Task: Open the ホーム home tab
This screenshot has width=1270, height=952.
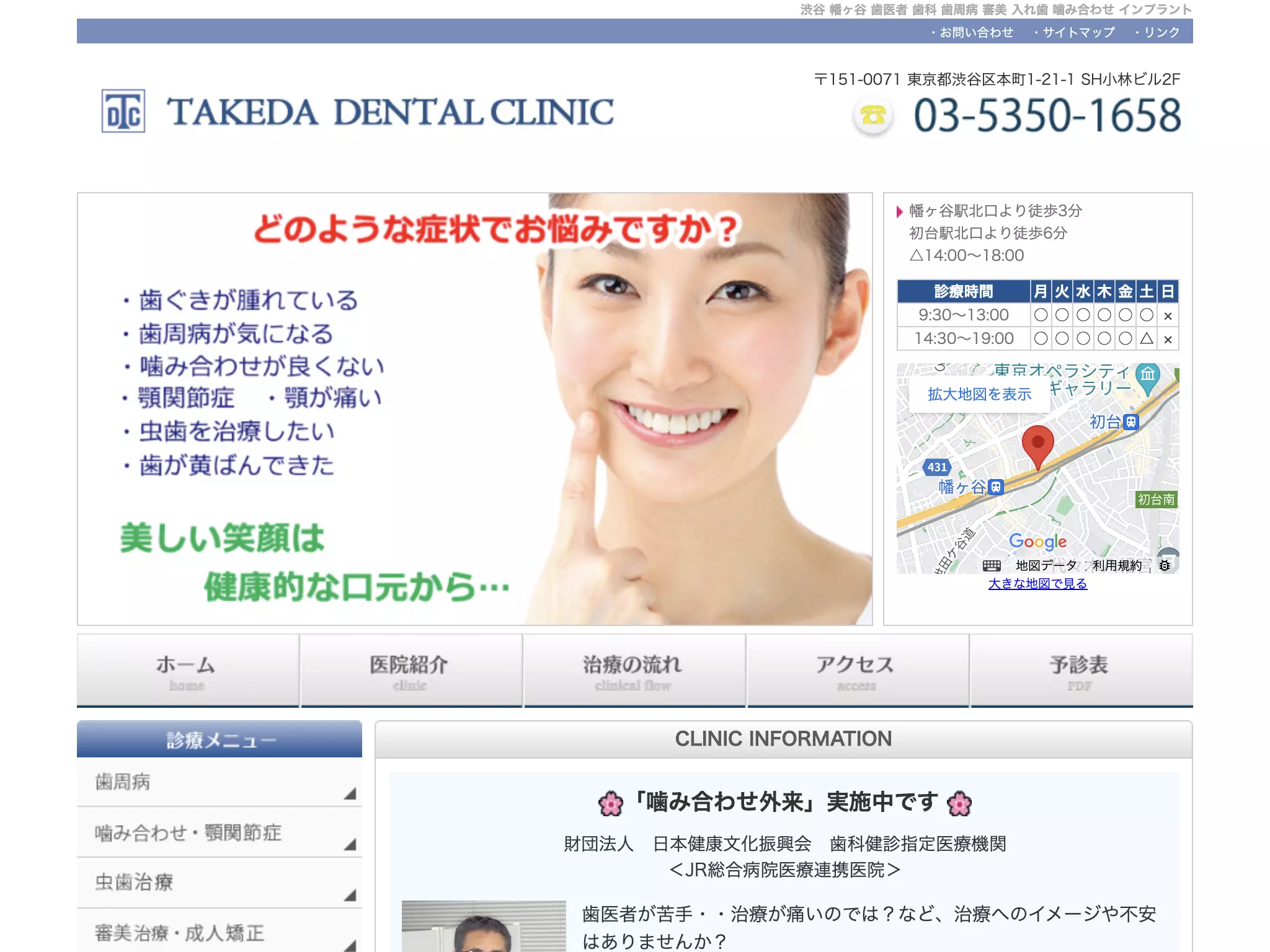Action: [188, 671]
